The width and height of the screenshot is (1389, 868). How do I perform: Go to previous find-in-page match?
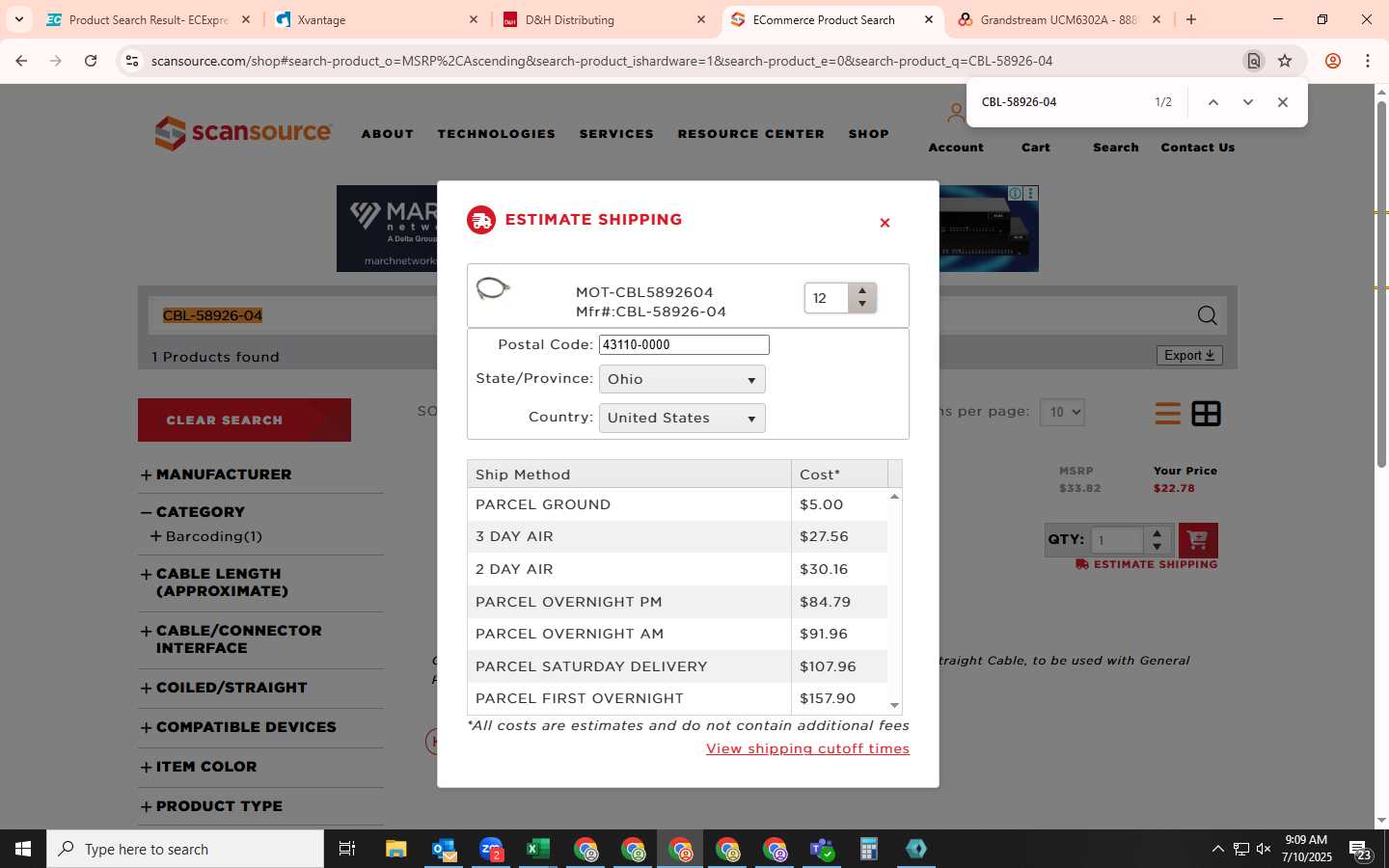tap(1213, 102)
